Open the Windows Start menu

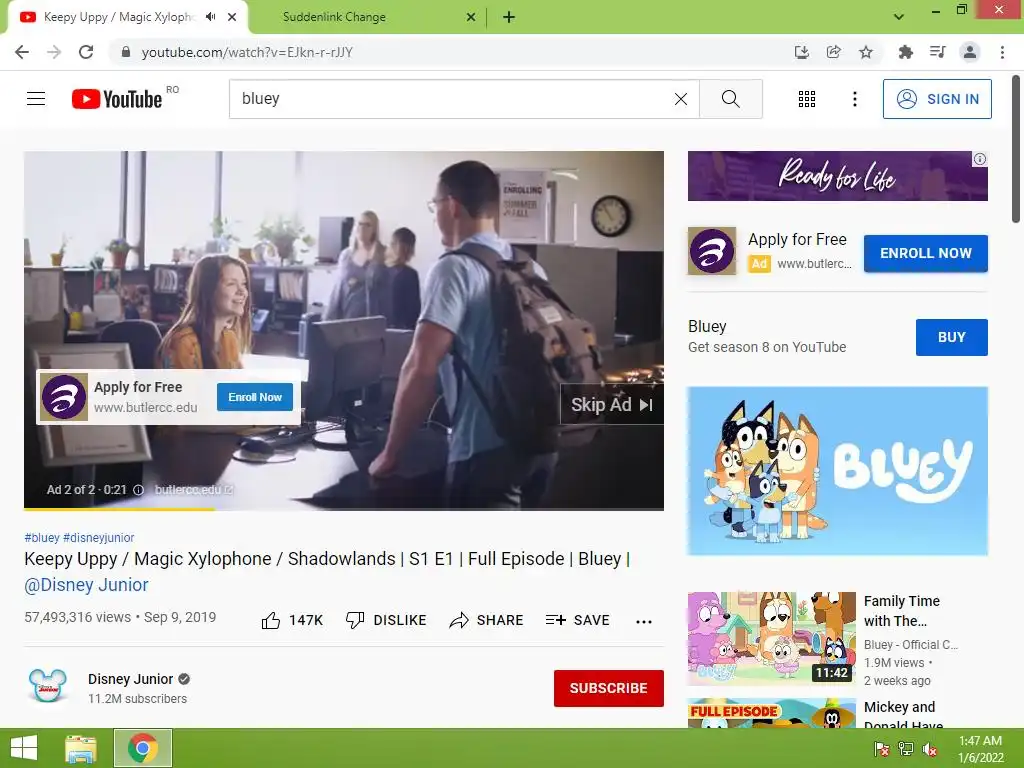(x=24, y=748)
